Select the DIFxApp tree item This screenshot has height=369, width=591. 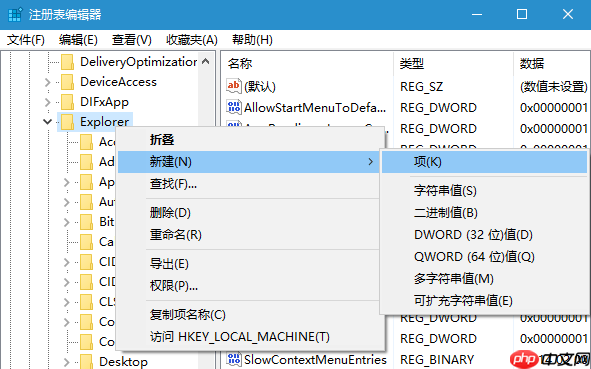click(x=104, y=102)
